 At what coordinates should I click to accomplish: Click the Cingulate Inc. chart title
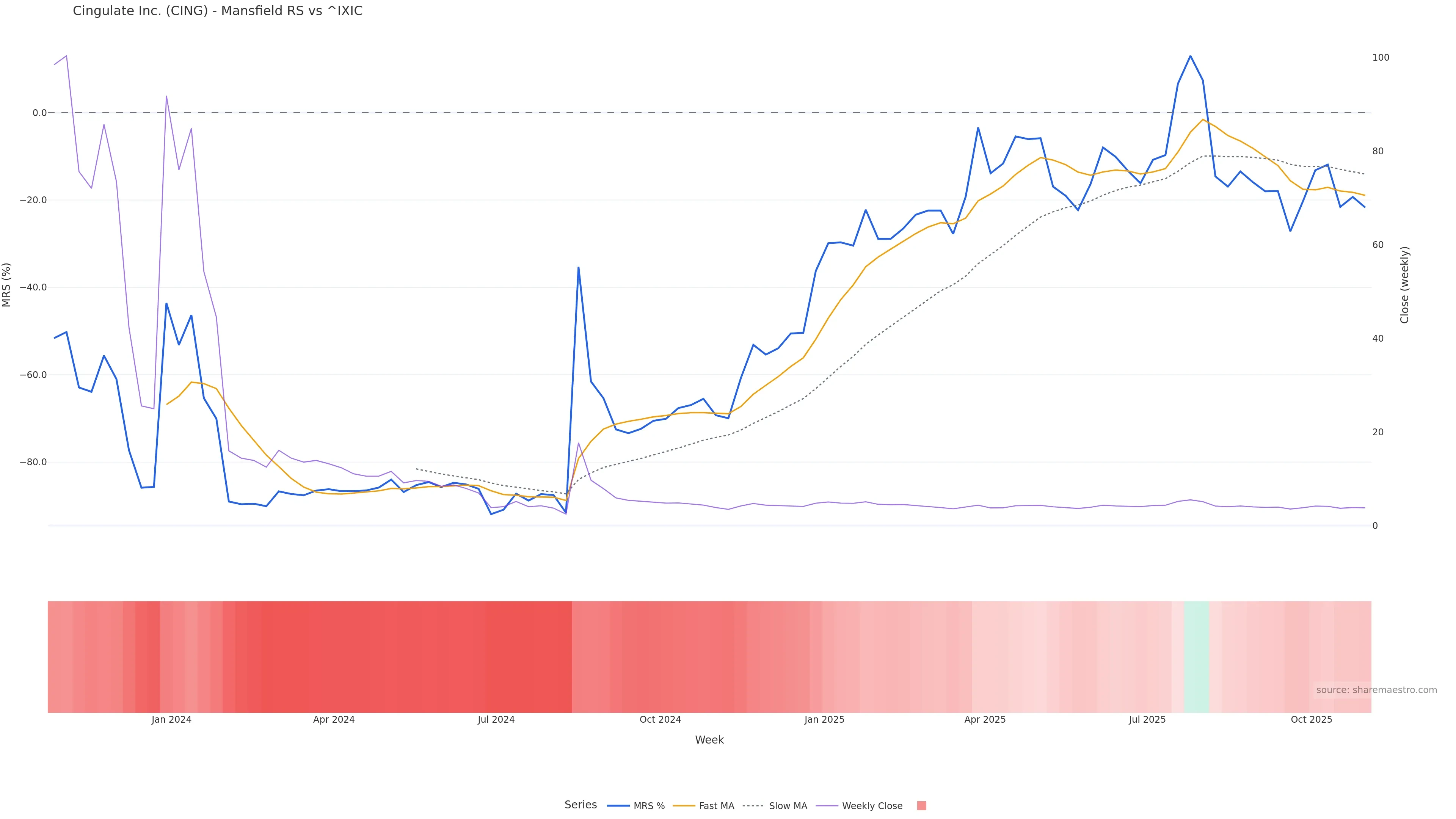click(218, 11)
